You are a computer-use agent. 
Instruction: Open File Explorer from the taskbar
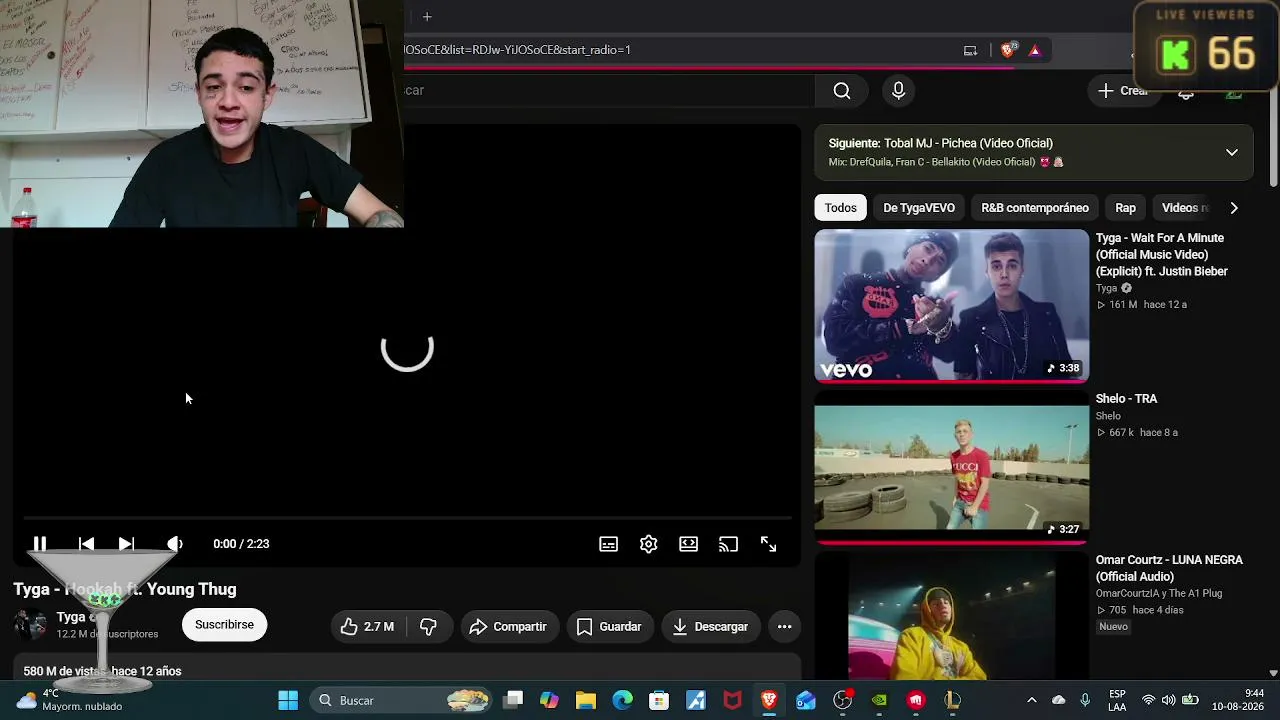(586, 700)
